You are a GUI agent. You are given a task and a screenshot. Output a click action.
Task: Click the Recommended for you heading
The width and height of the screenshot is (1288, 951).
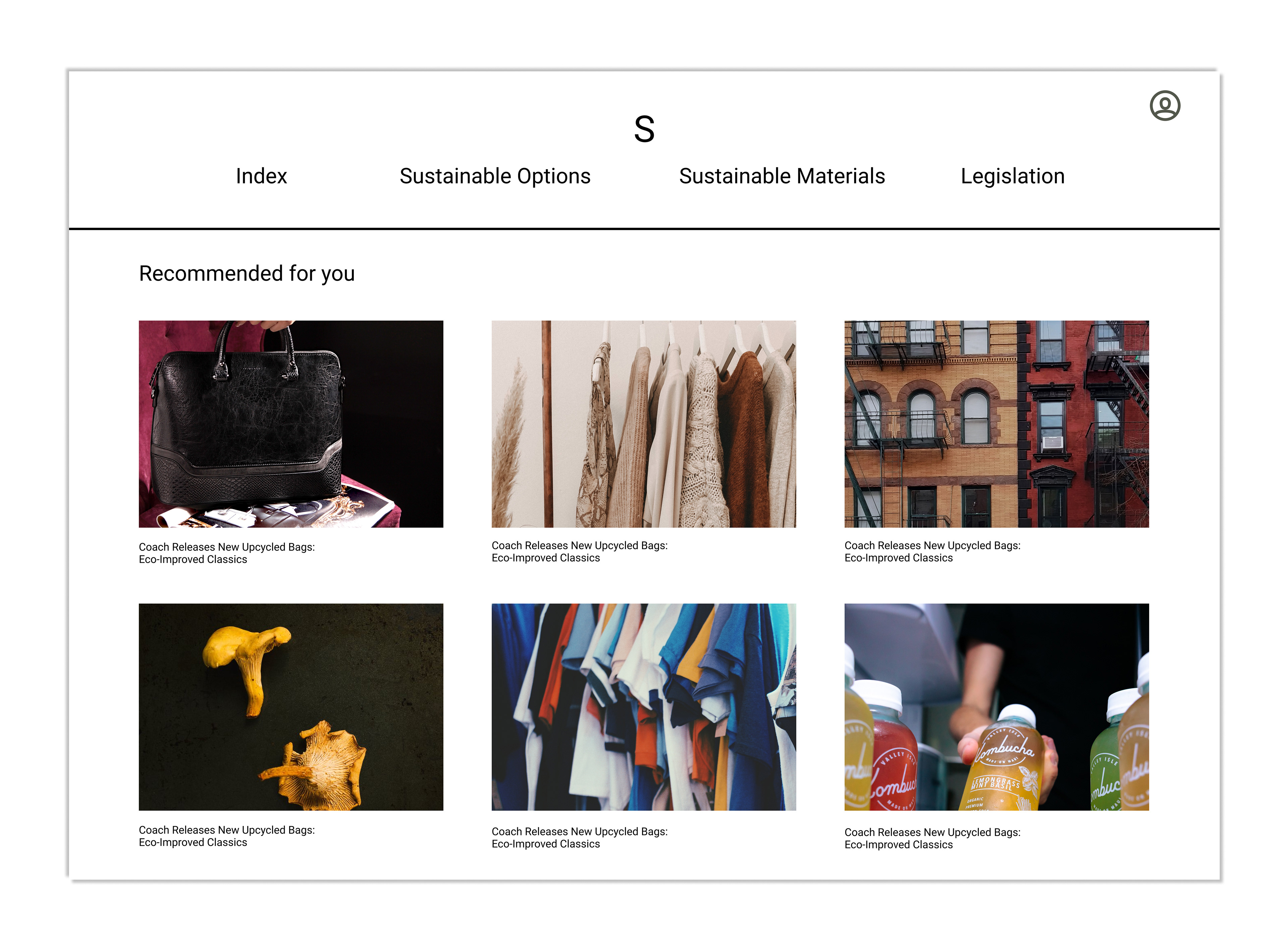(x=247, y=274)
